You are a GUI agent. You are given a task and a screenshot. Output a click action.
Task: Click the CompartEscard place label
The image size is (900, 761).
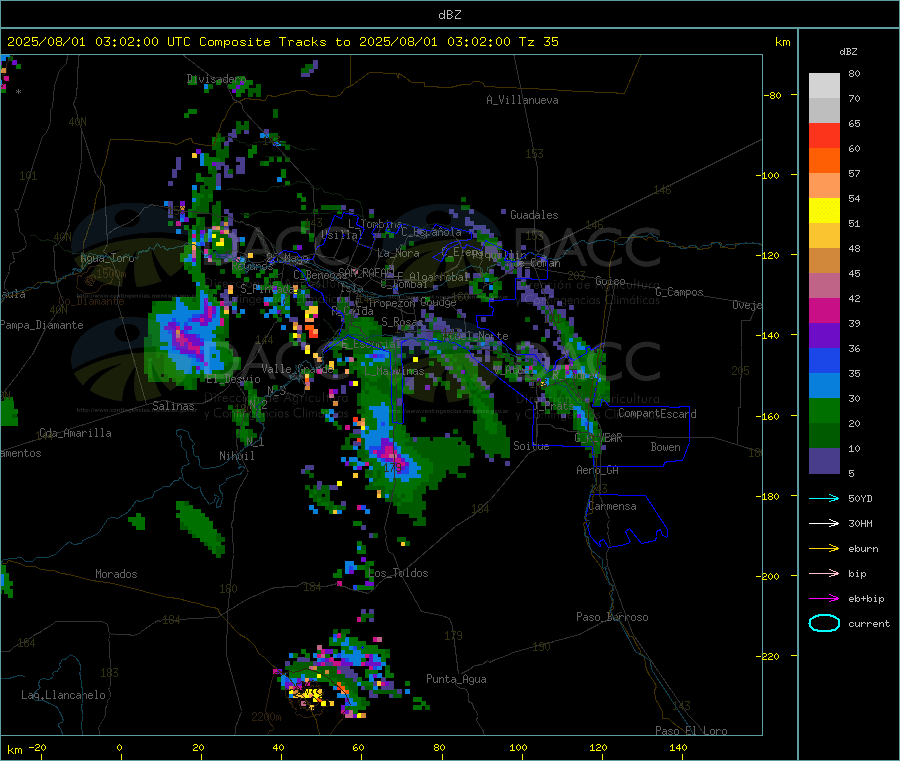coord(657,414)
